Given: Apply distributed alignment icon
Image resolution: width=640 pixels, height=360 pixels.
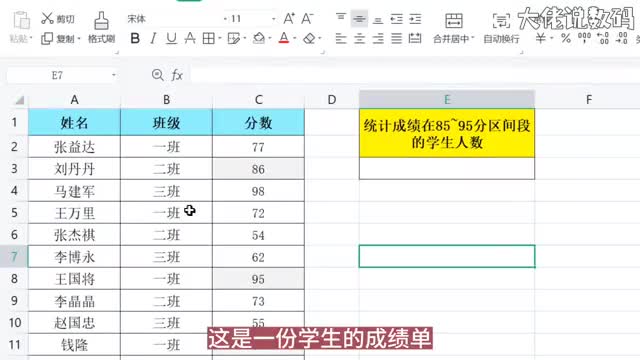Looking at the screenshot, I should coord(415,39).
